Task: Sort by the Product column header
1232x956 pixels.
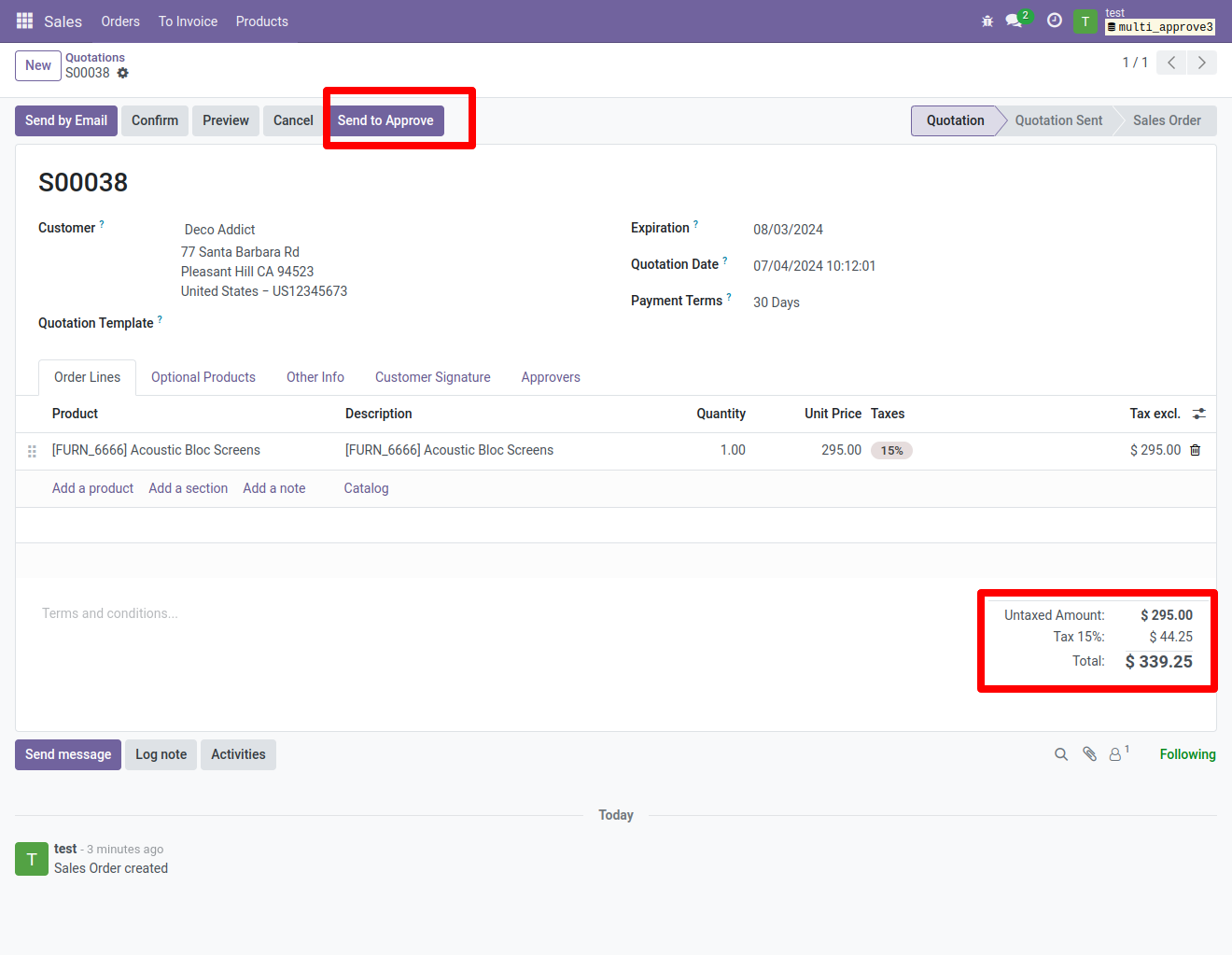Action: [75, 414]
